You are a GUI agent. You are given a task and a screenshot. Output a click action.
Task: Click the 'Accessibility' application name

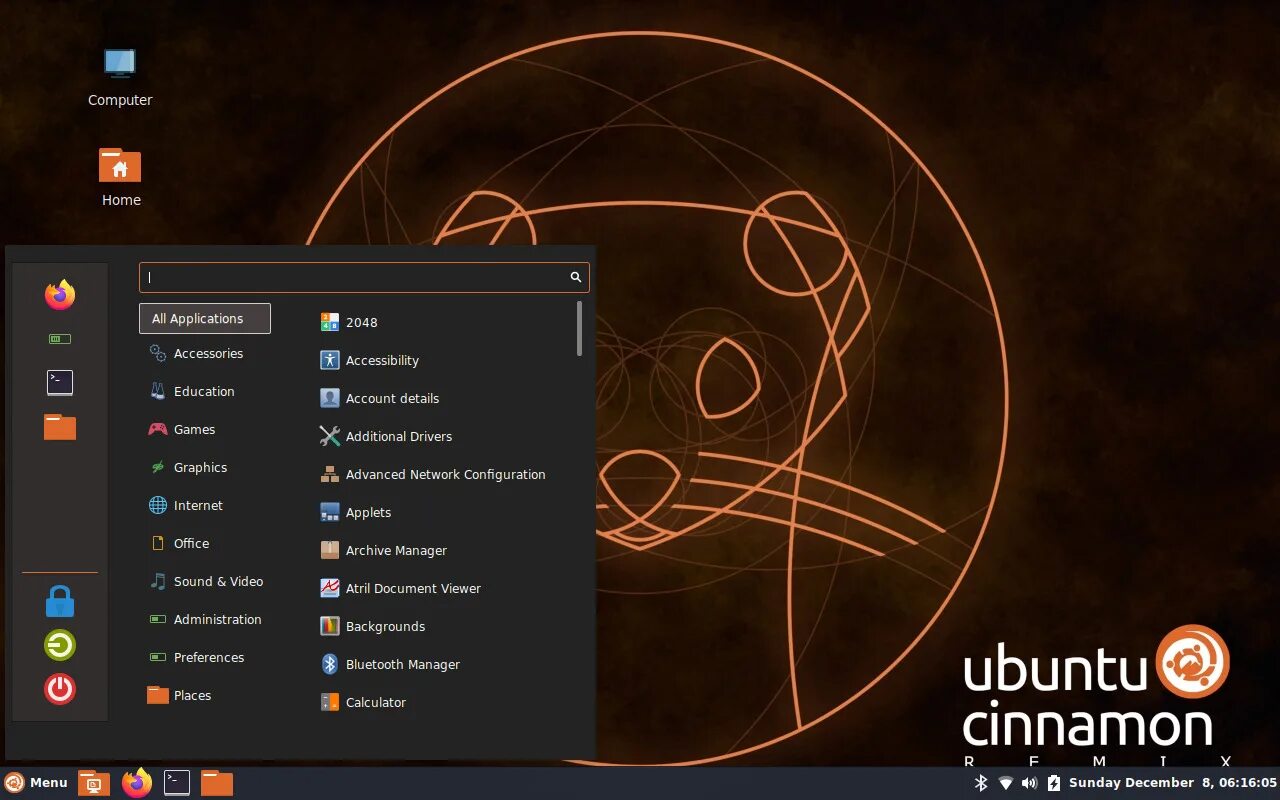(382, 360)
